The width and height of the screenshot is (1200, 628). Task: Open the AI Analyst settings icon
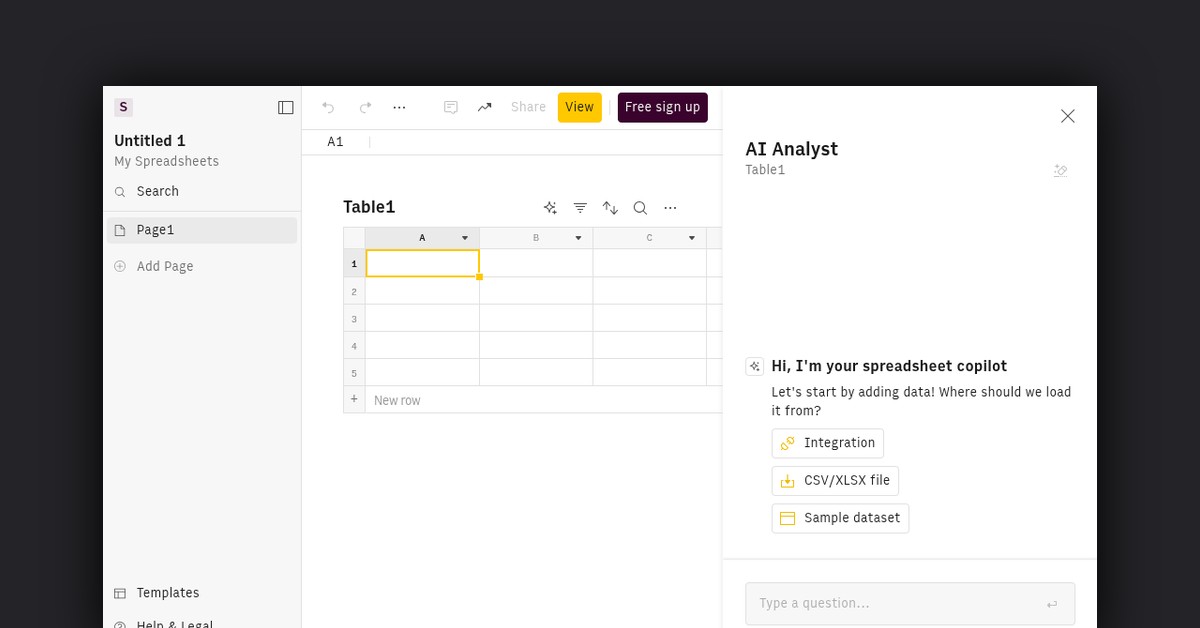pos(1061,171)
